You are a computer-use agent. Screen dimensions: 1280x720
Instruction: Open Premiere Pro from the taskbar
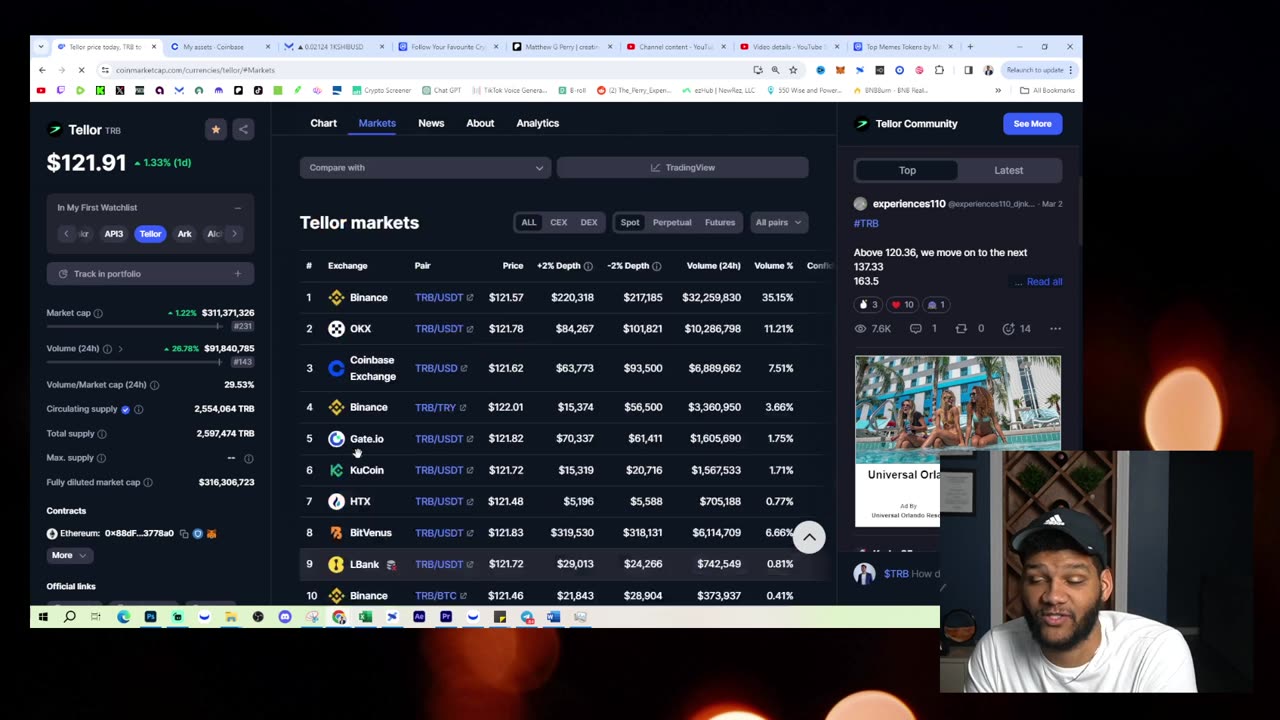point(446,617)
